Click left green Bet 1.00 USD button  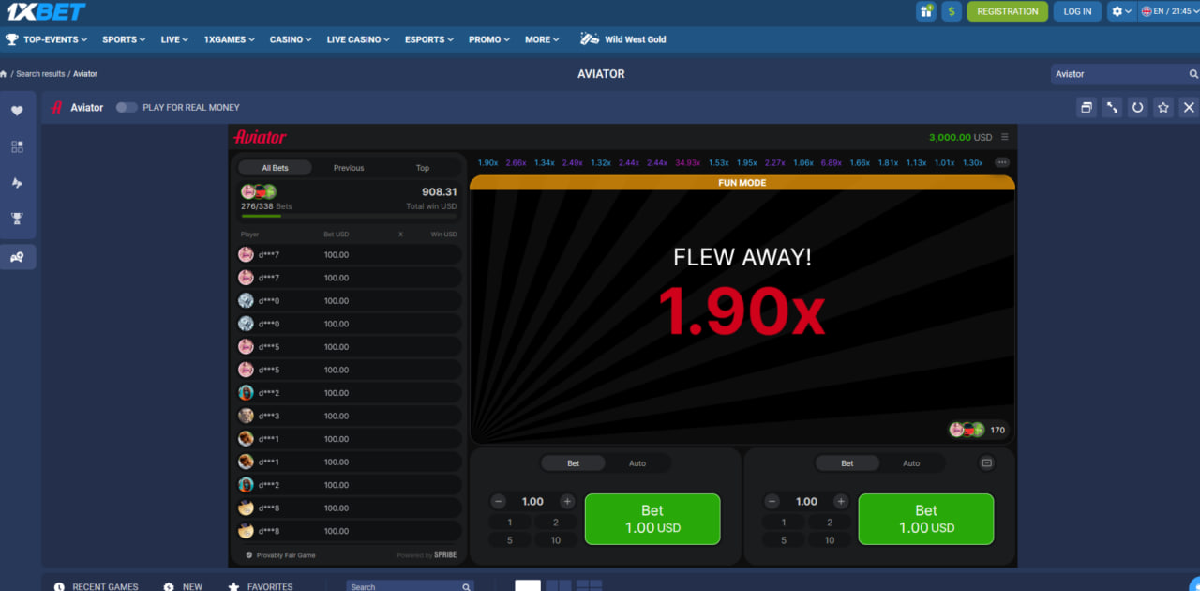tap(652, 518)
